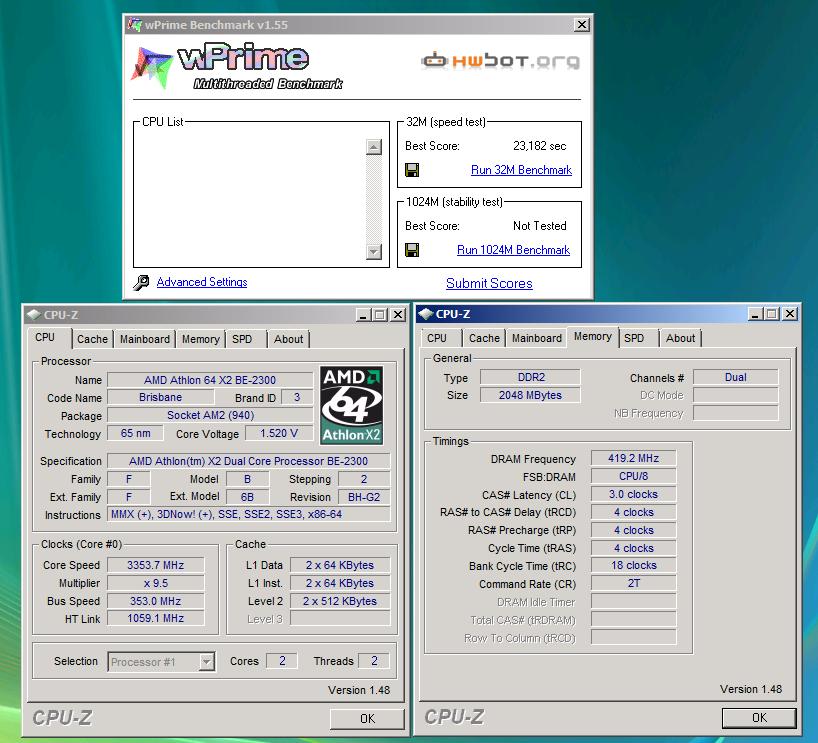Click the Not Tested score text
The width and height of the screenshot is (818, 743).
pos(539,226)
